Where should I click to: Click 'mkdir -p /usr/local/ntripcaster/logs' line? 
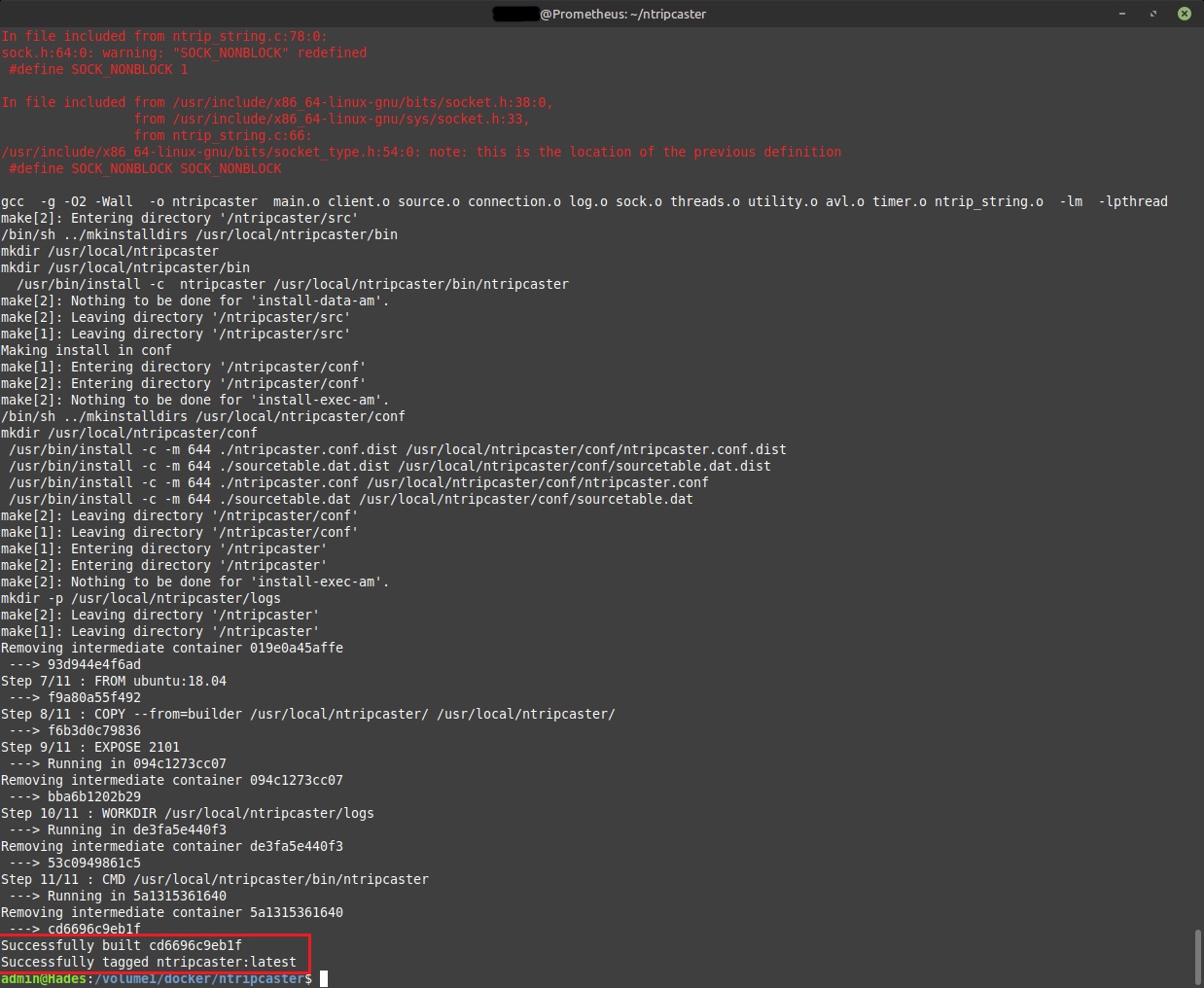tap(141, 598)
